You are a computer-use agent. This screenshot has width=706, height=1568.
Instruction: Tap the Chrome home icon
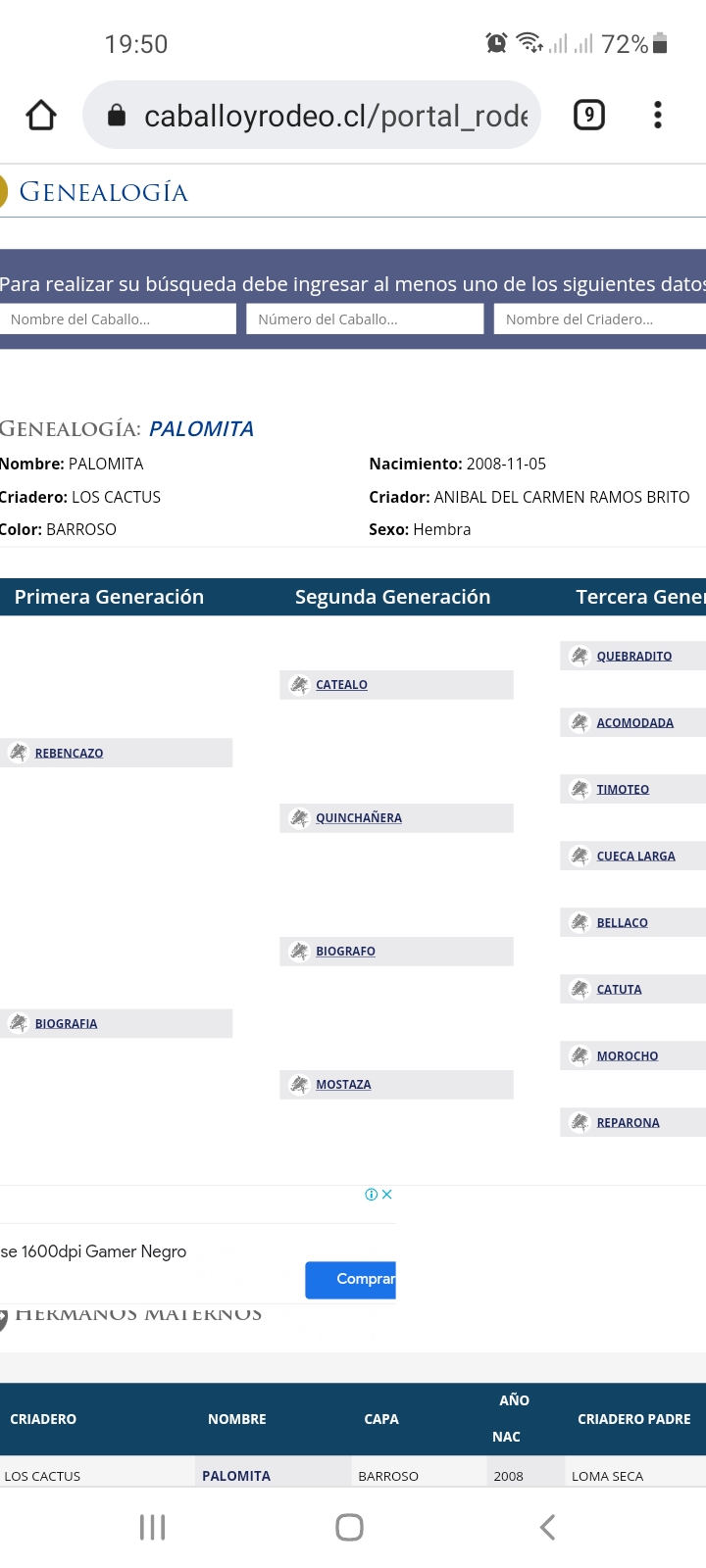(x=41, y=116)
